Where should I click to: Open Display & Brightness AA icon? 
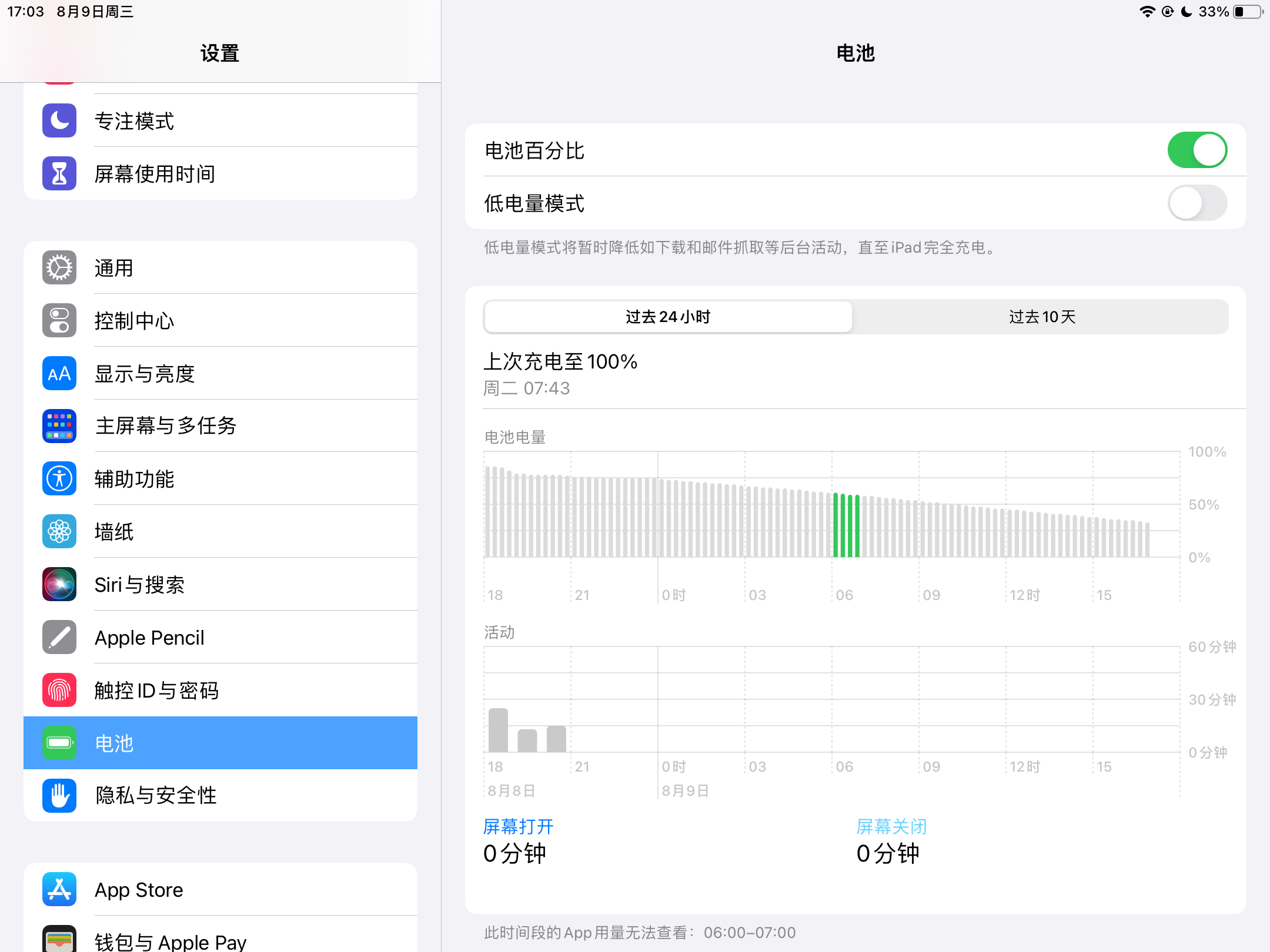coord(59,373)
